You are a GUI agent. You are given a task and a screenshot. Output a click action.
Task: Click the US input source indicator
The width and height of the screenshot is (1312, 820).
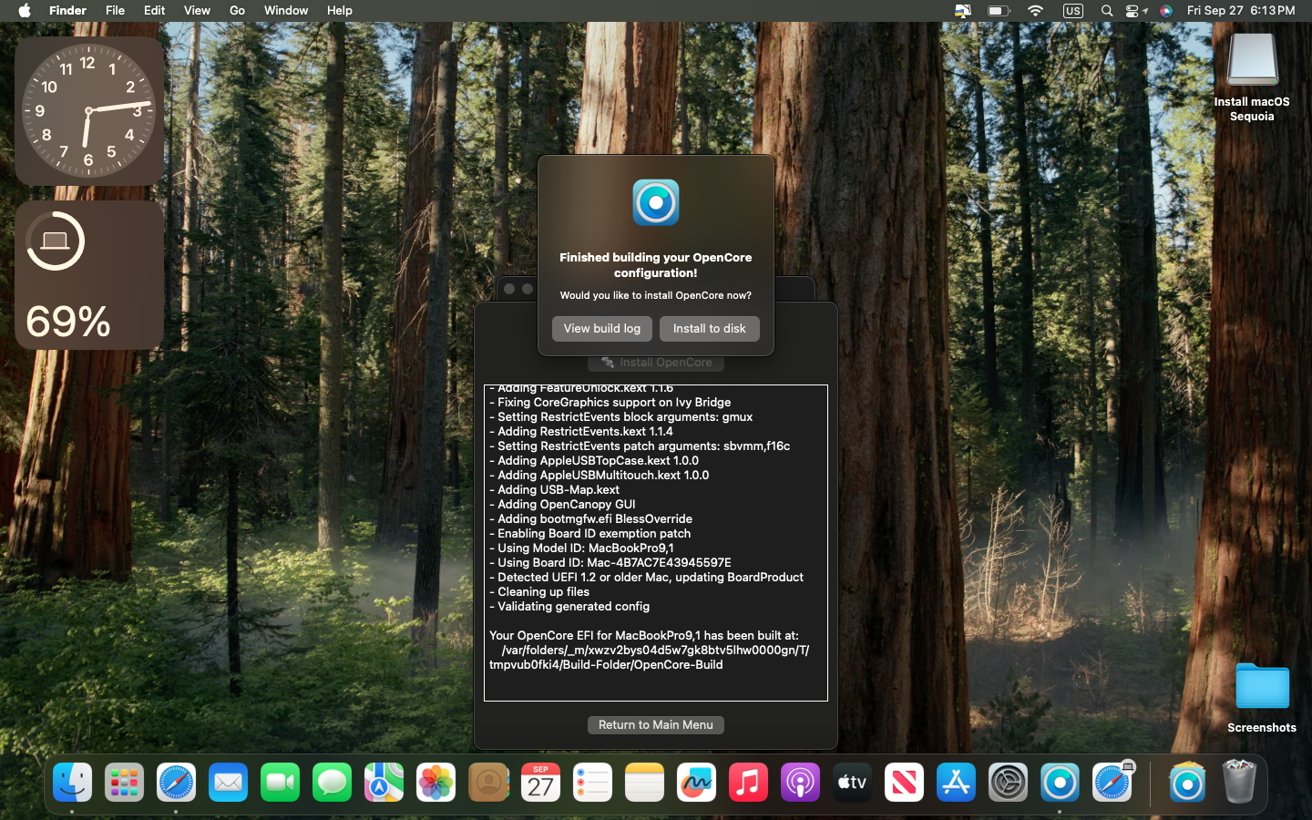1073,10
